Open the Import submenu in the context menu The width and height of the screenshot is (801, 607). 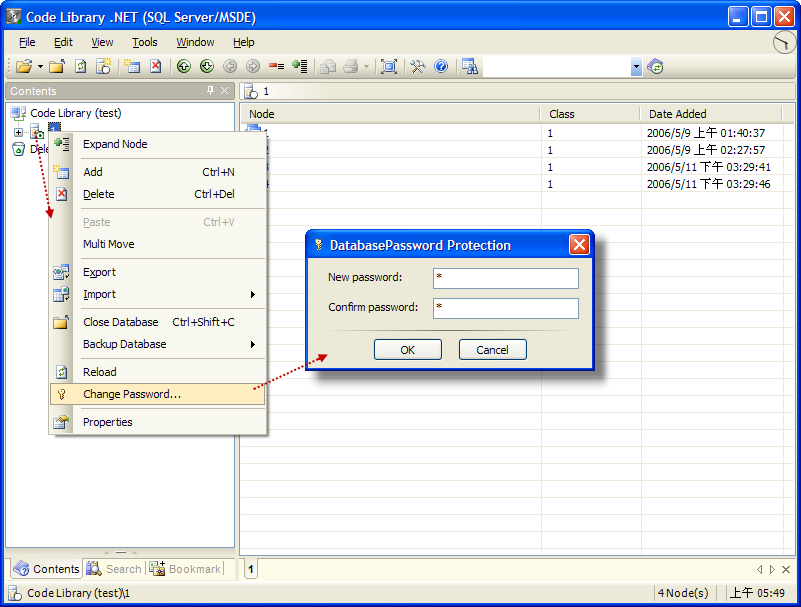coord(158,294)
